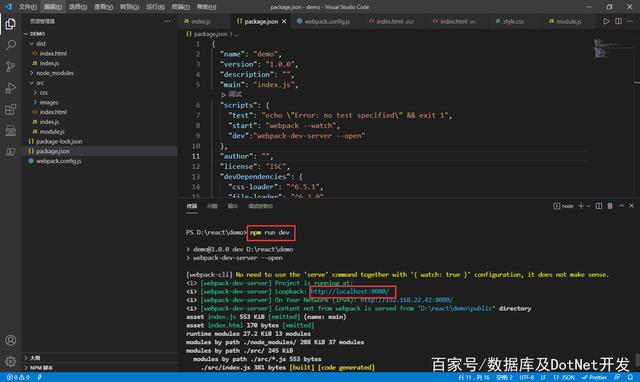Switch to the 输出 output panel tab

[233, 206]
